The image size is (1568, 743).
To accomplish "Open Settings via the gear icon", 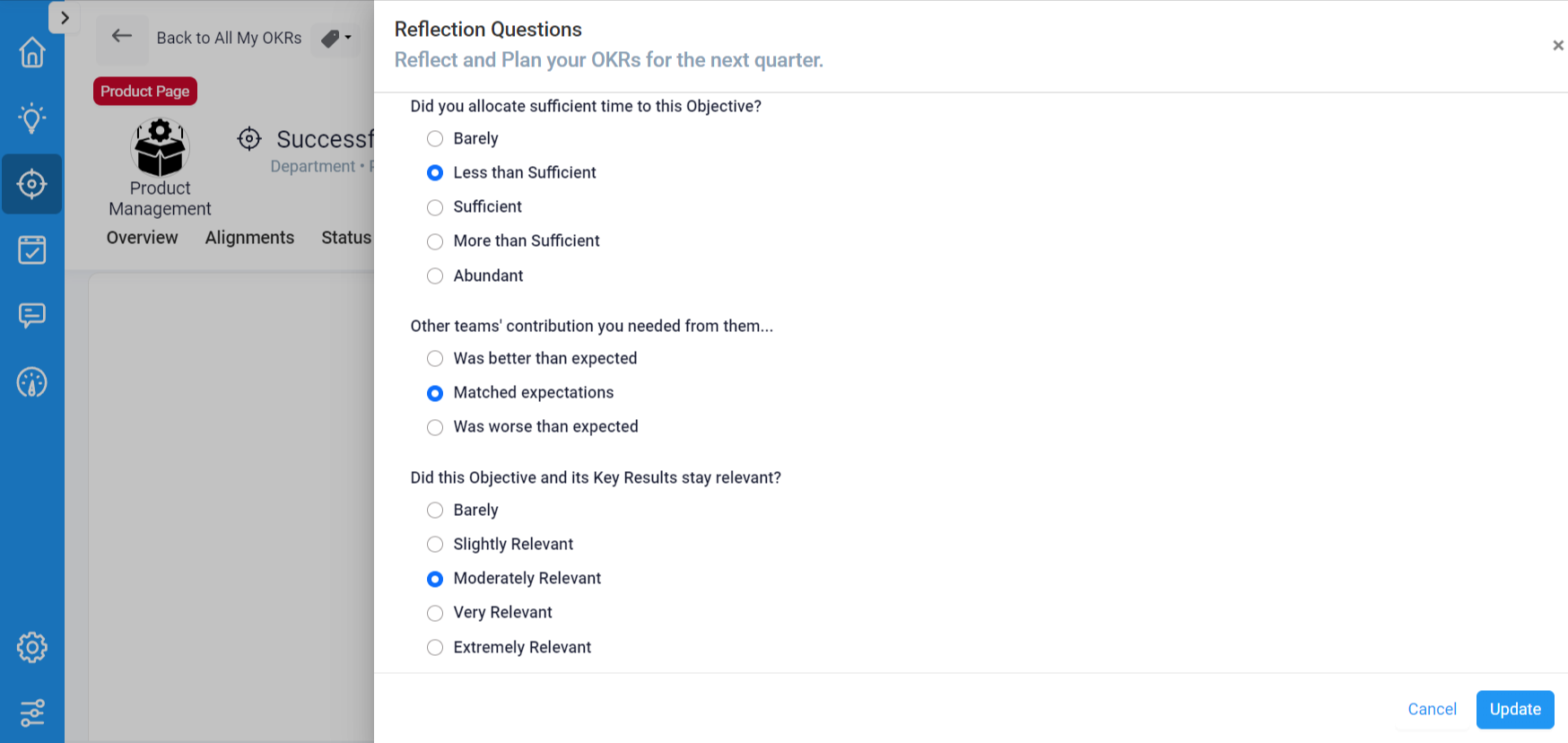I will pos(32,647).
